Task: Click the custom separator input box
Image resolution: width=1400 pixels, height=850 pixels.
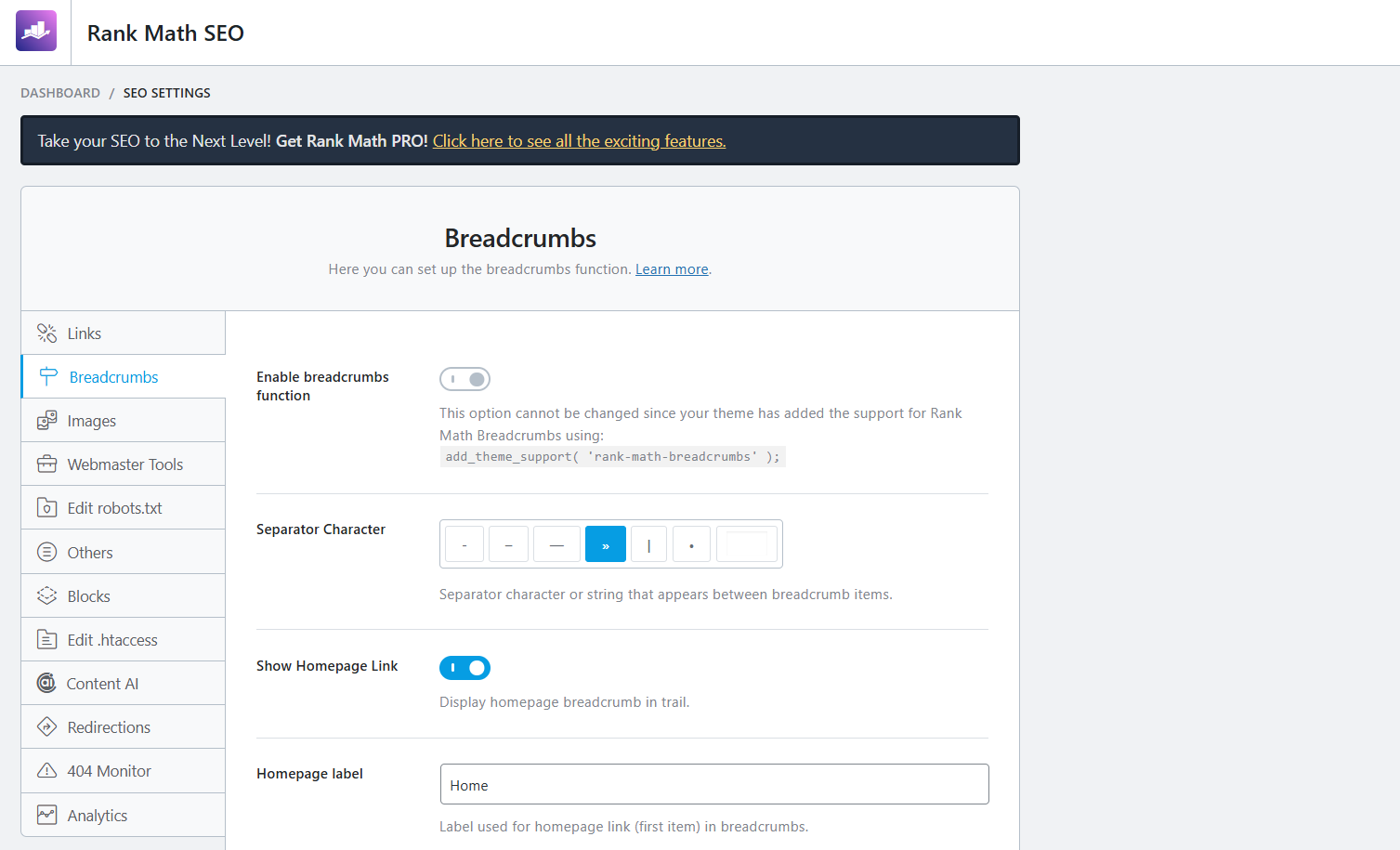Action: [747, 544]
